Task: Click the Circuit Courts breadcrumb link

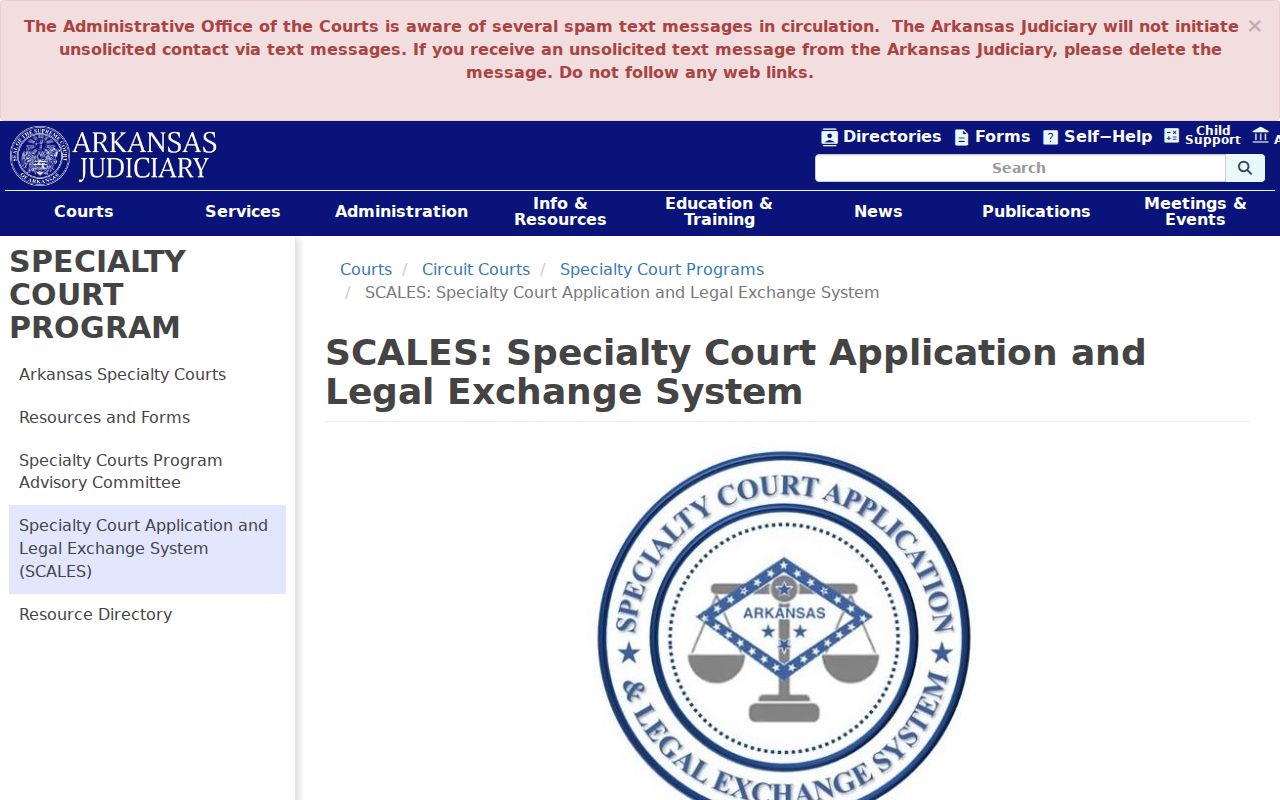Action: [x=476, y=270]
